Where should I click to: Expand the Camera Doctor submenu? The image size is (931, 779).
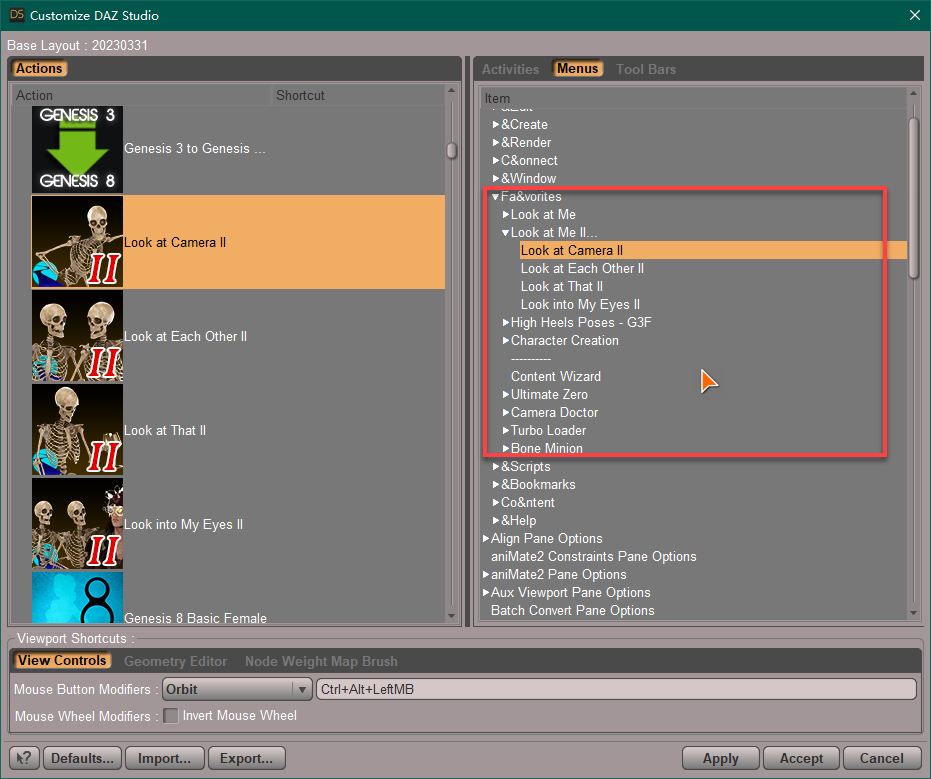tap(506, 412)
